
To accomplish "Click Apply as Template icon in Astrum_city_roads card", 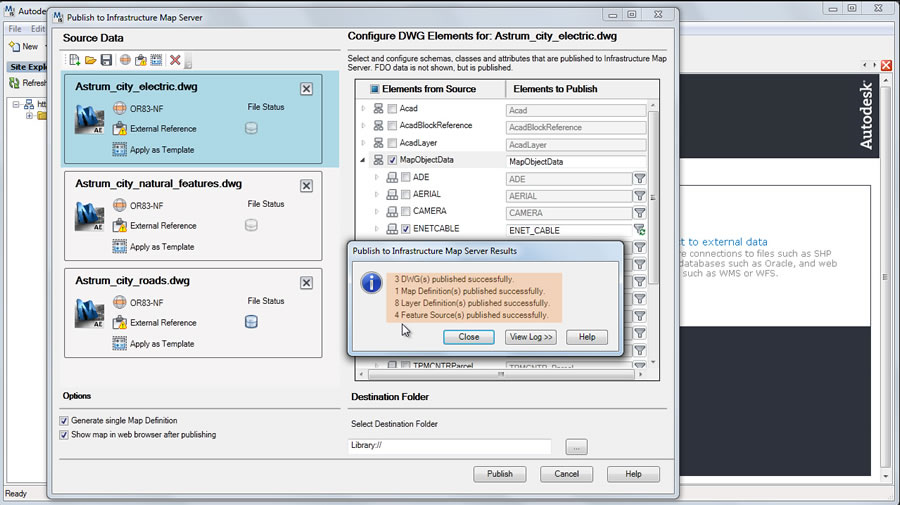I will (119, 343).
